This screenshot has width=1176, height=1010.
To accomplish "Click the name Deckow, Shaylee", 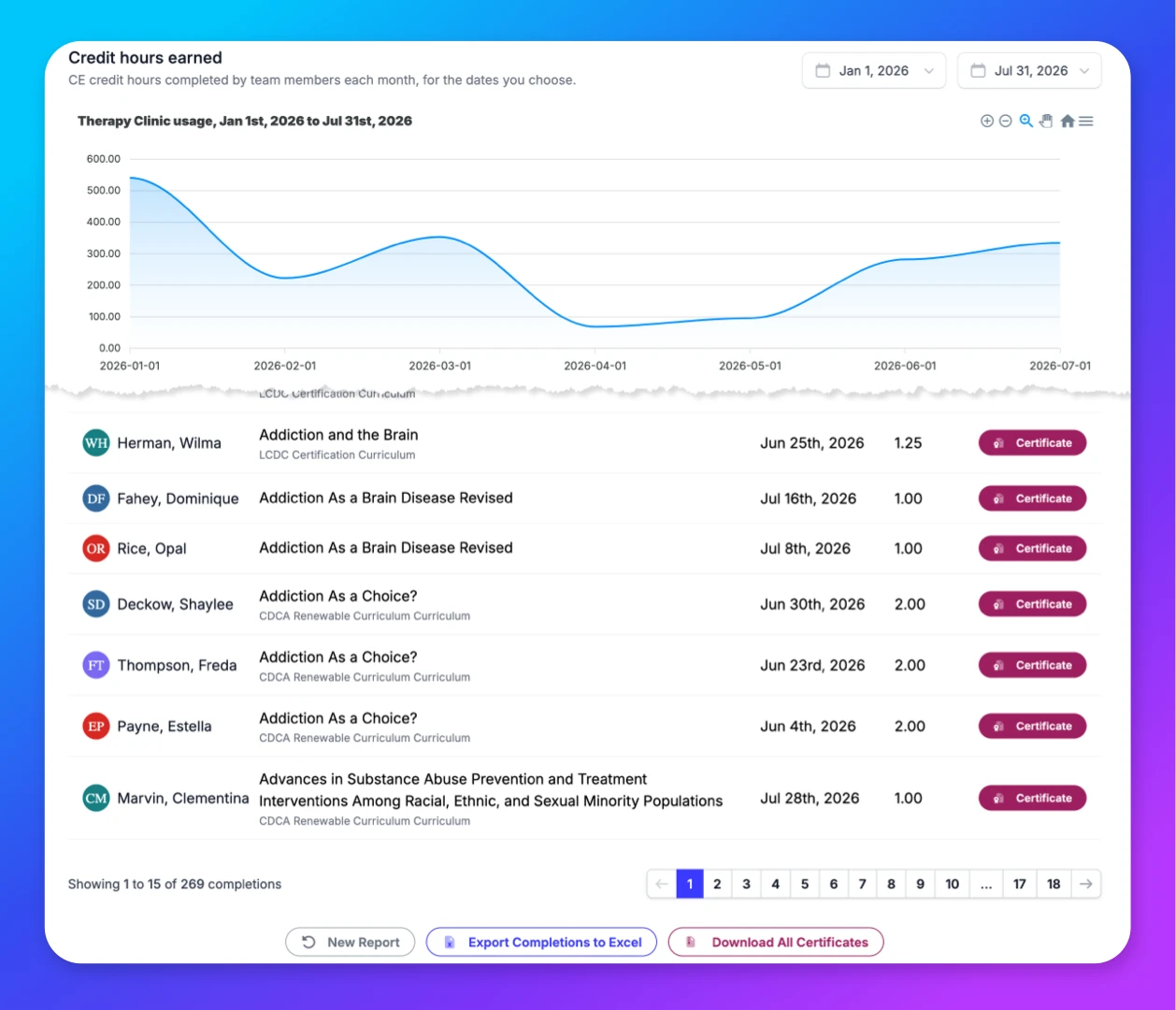I will tap(175, 604).
